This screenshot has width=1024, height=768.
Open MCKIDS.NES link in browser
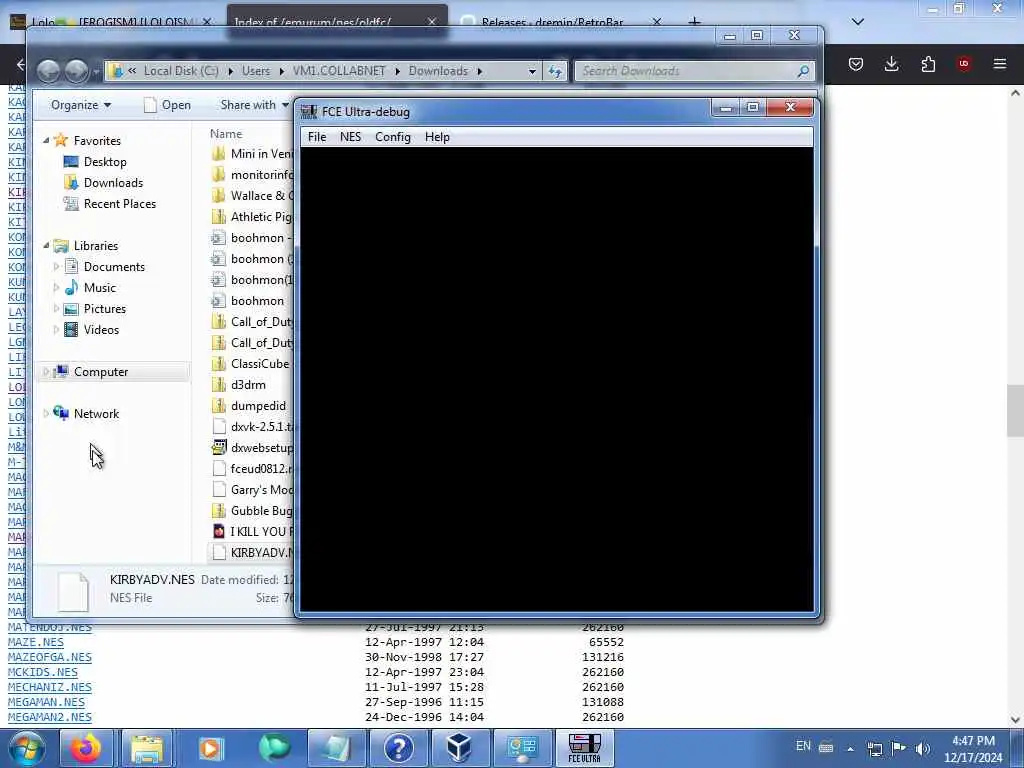click(42, 672)
